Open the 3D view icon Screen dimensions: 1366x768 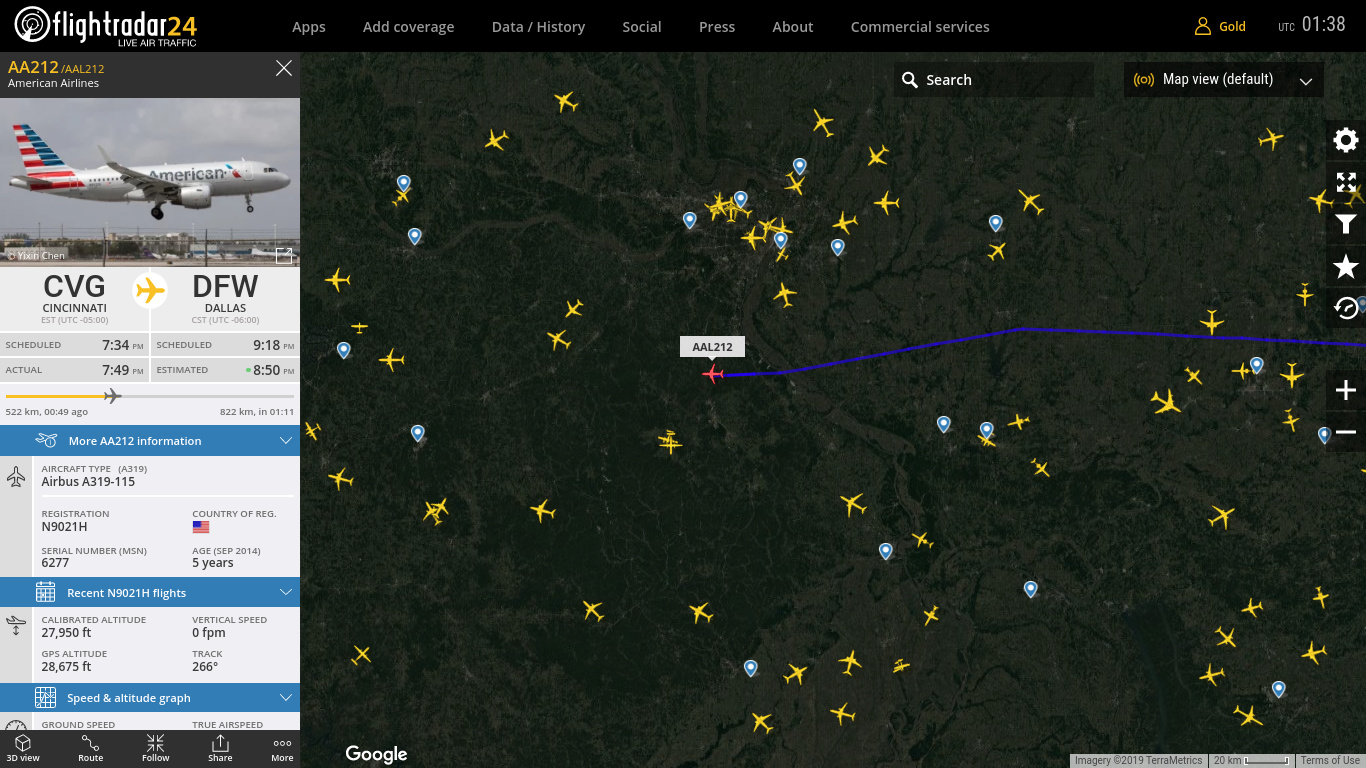tap(23, 748)
